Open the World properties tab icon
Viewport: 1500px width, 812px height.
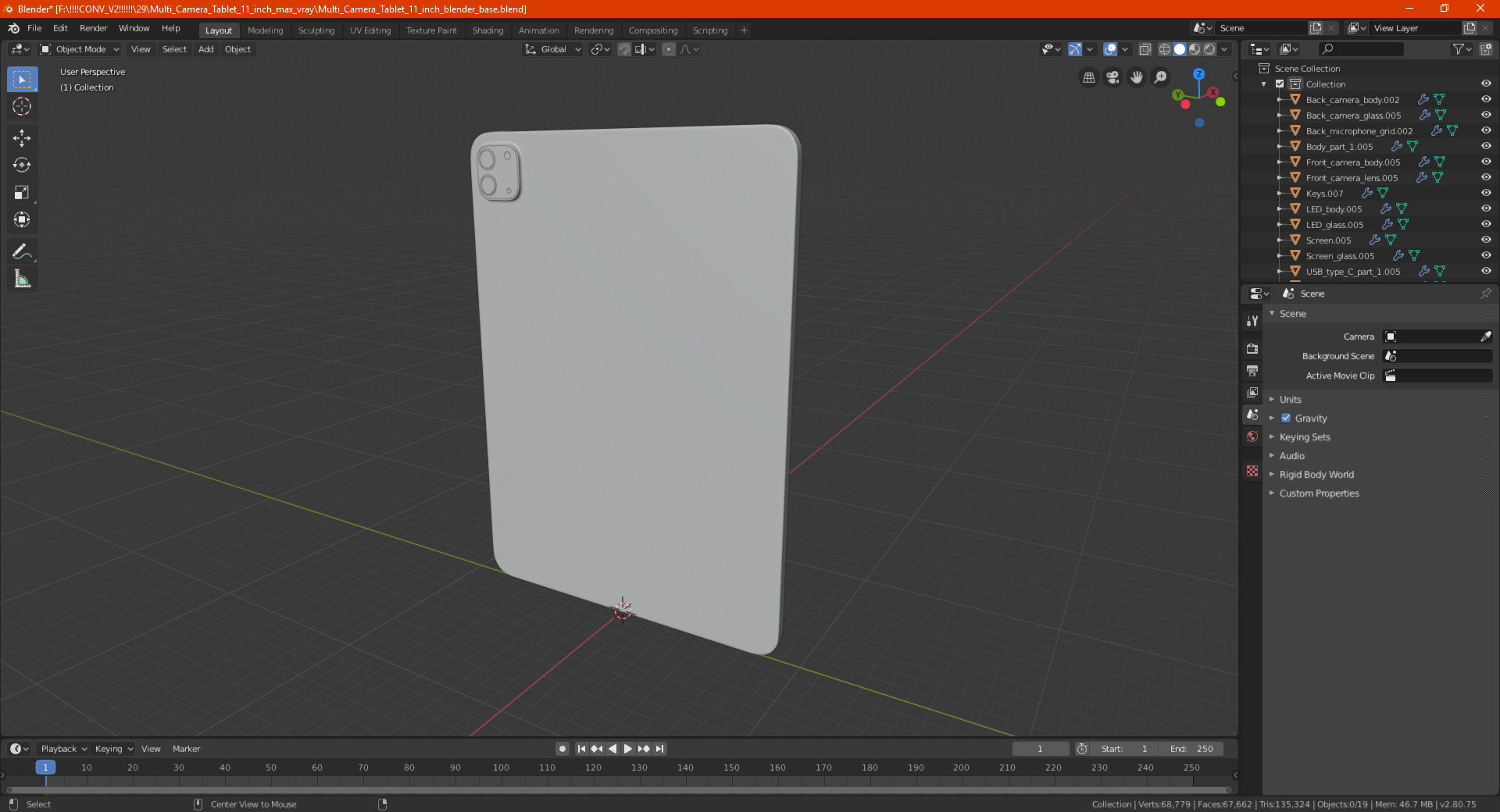[1252, 436]
